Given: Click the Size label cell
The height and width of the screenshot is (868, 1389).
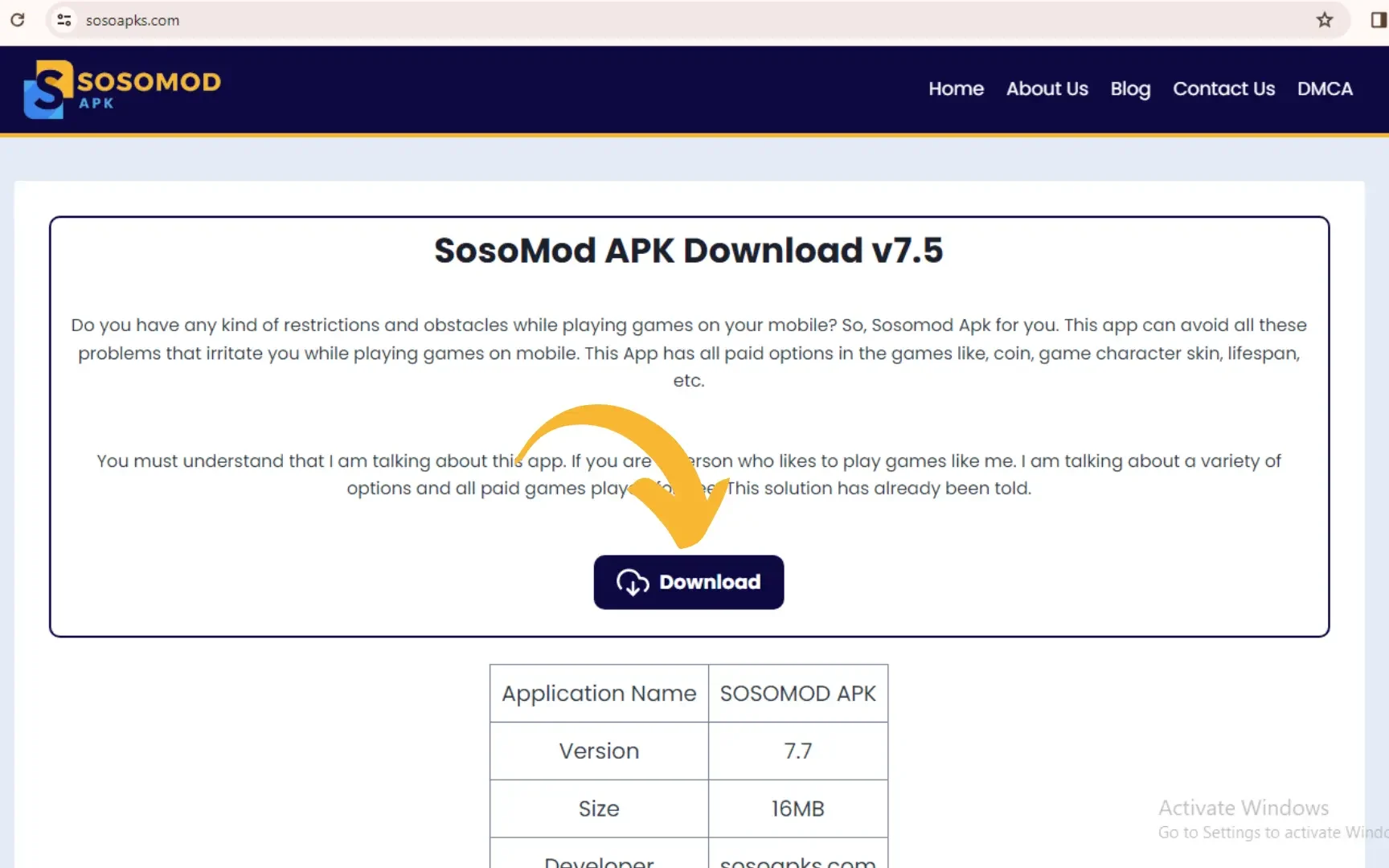Looking at the screenshot, I should [x=599, y=809].
